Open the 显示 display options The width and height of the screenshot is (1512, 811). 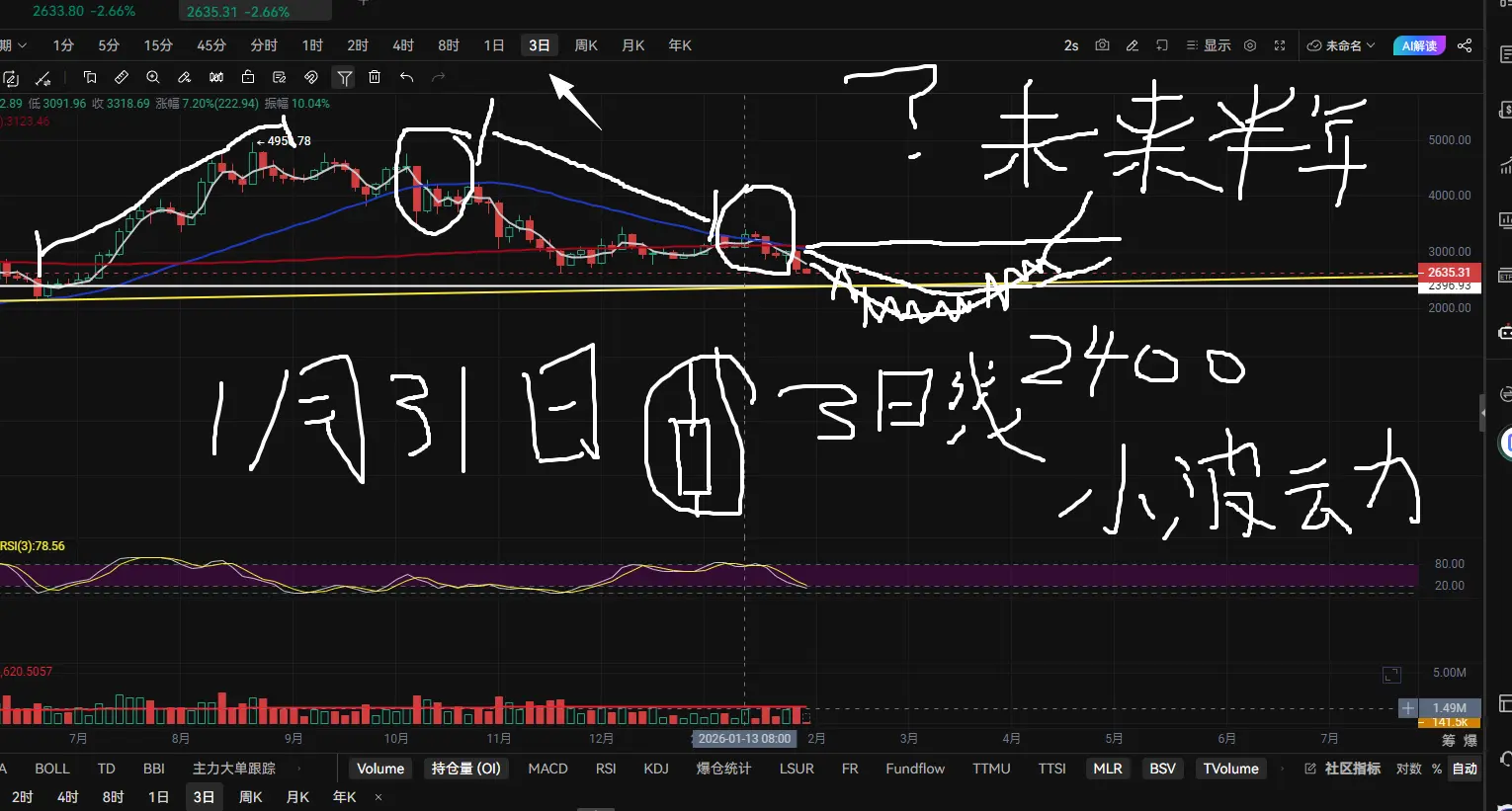(x=1209, y=45)
